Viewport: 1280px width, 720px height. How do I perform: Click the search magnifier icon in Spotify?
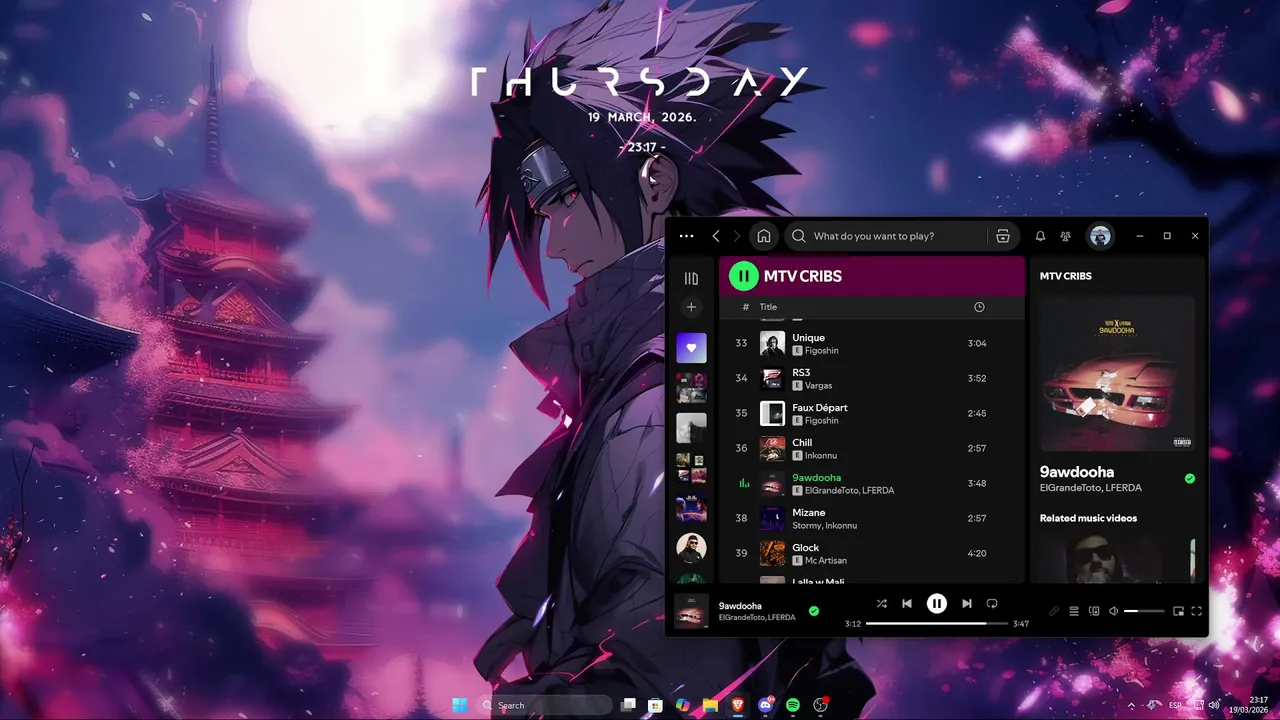click(798, 236)
